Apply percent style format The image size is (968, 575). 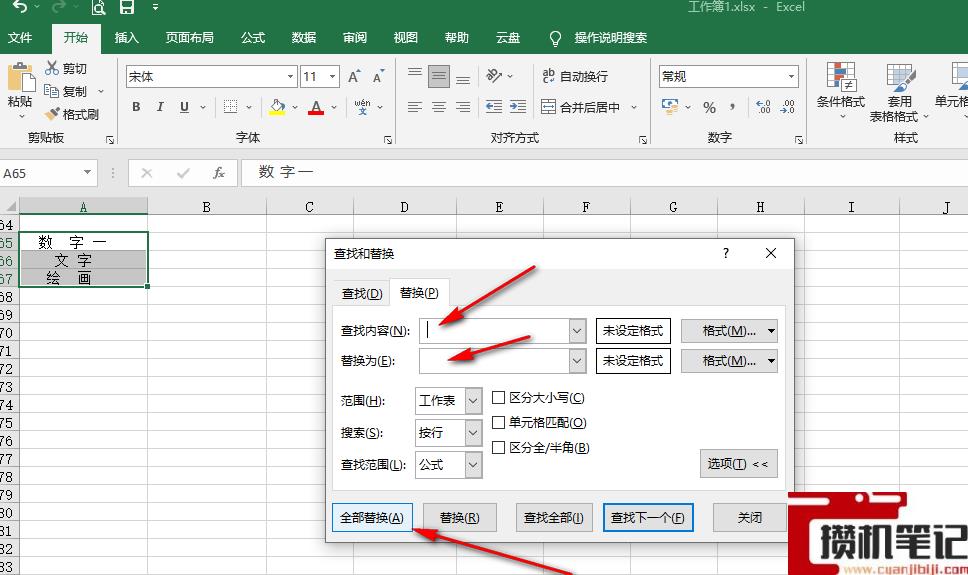[x=709, y=107]
